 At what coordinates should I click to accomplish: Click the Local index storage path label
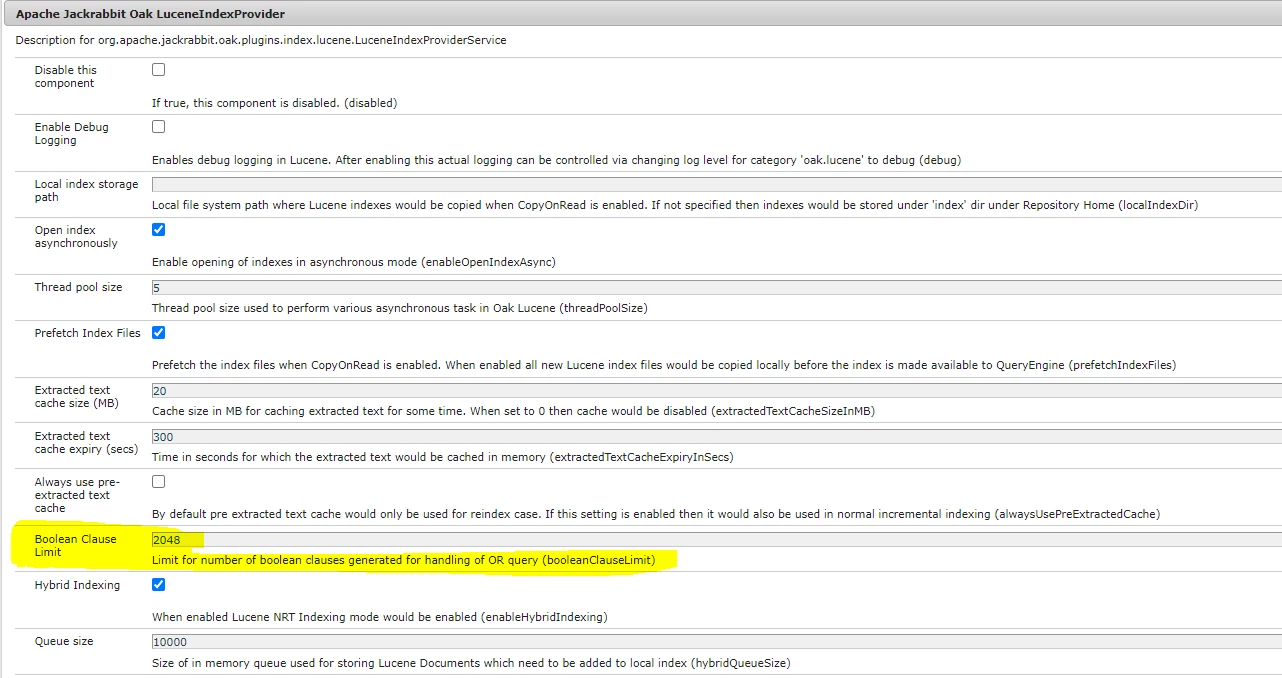86,191
